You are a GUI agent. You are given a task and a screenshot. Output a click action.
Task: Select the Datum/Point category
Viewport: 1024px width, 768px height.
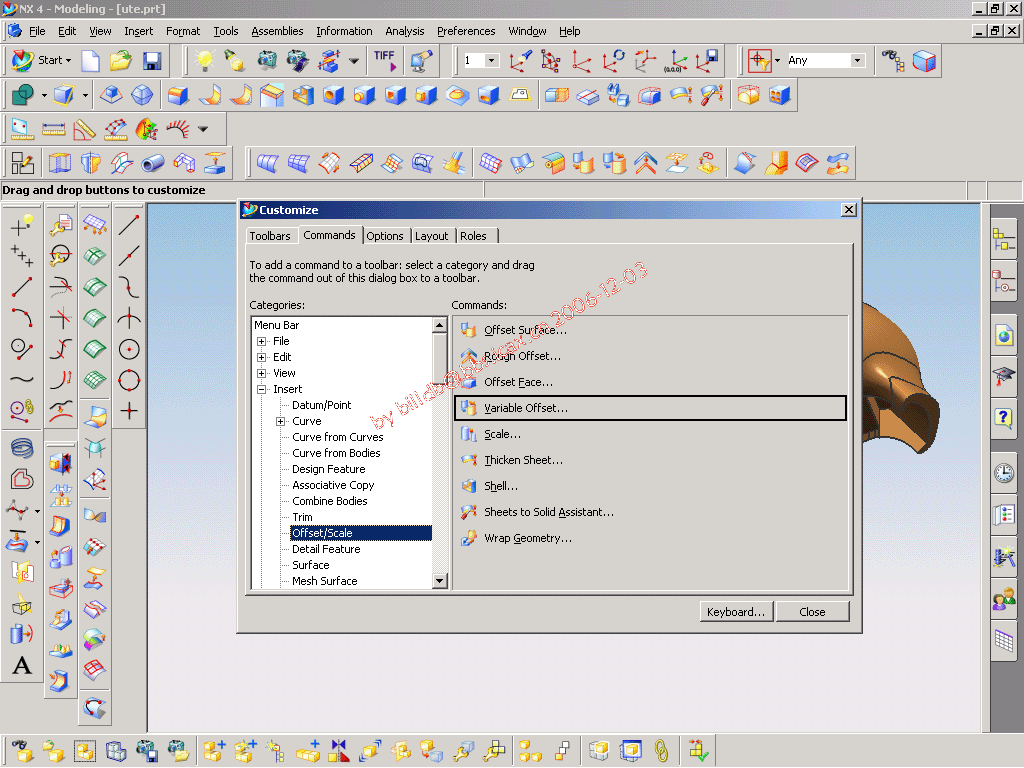321,406
